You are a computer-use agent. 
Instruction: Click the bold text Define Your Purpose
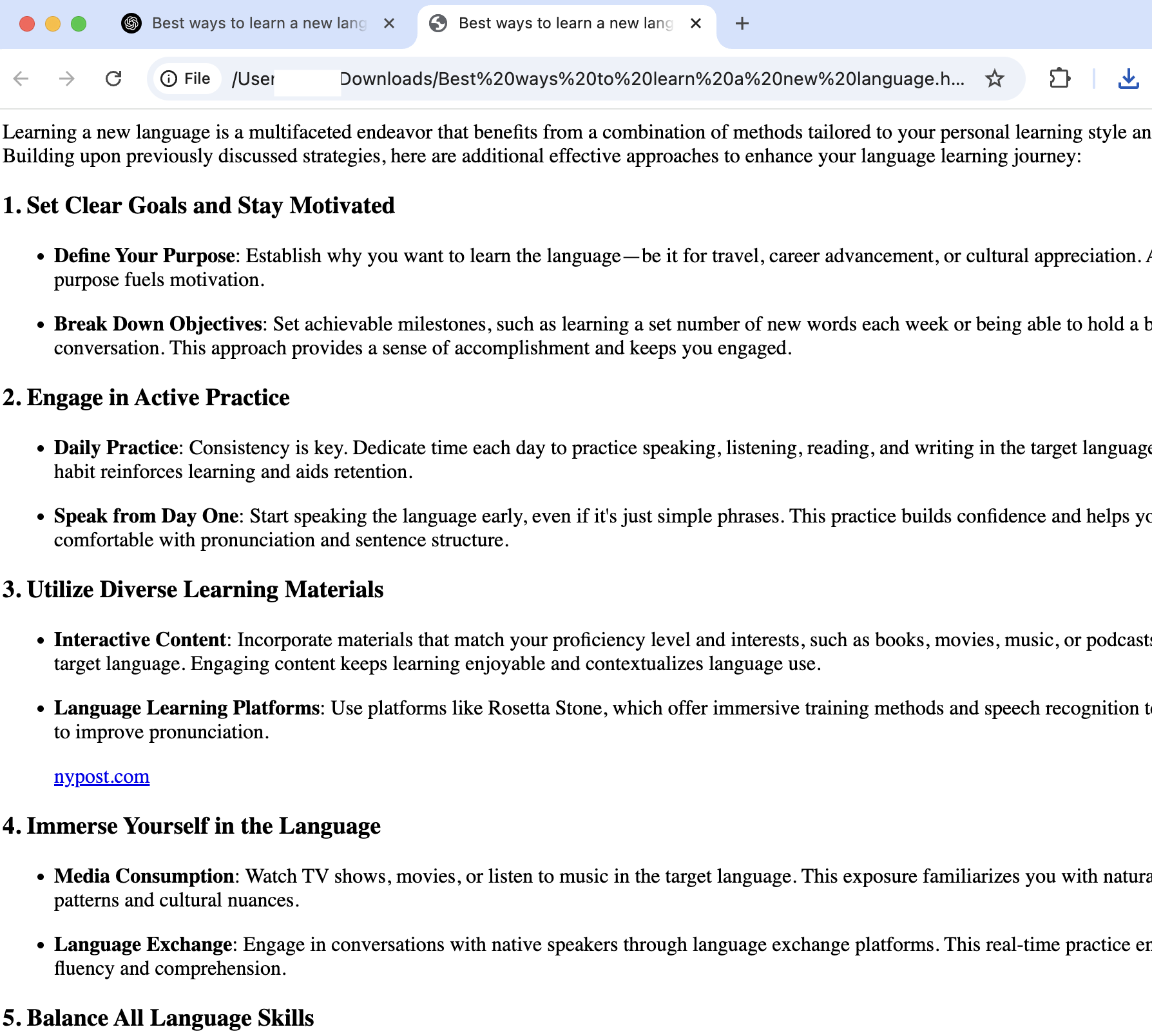point(144,256)
